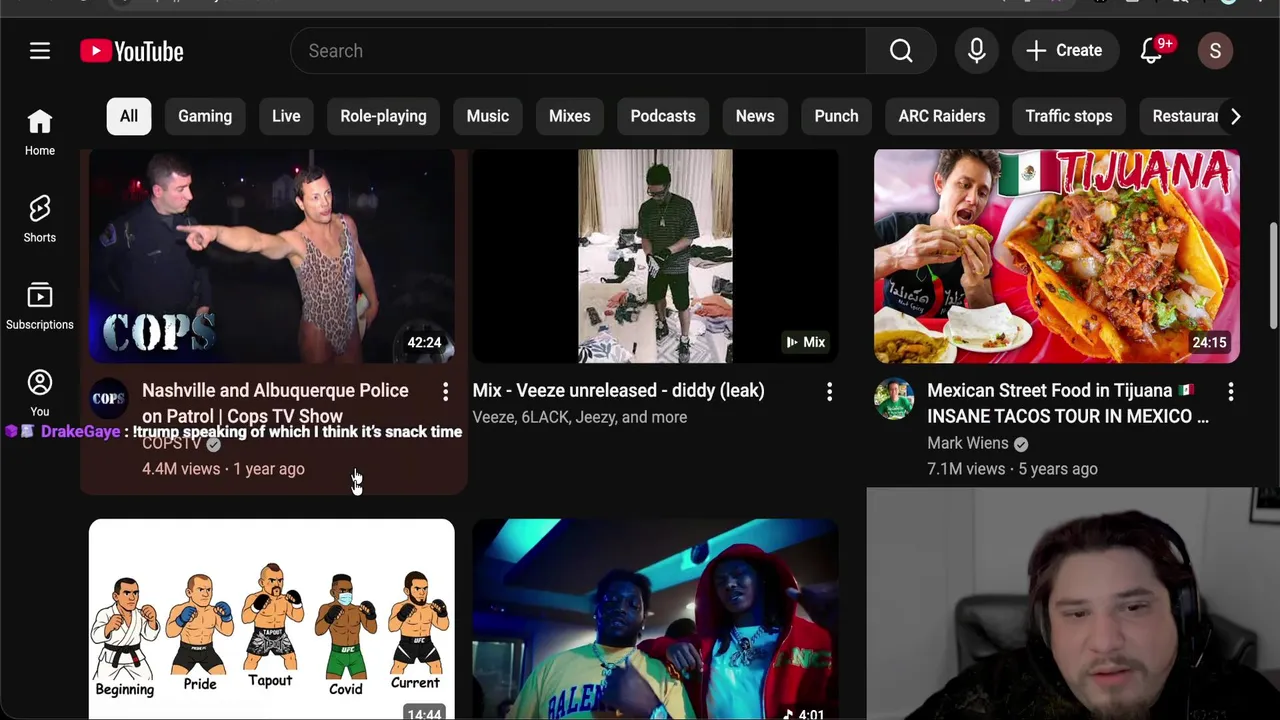Go to the YouTube logo home link
The height and width of the screenshot is (720, 1280).
(x=132, y=51)
